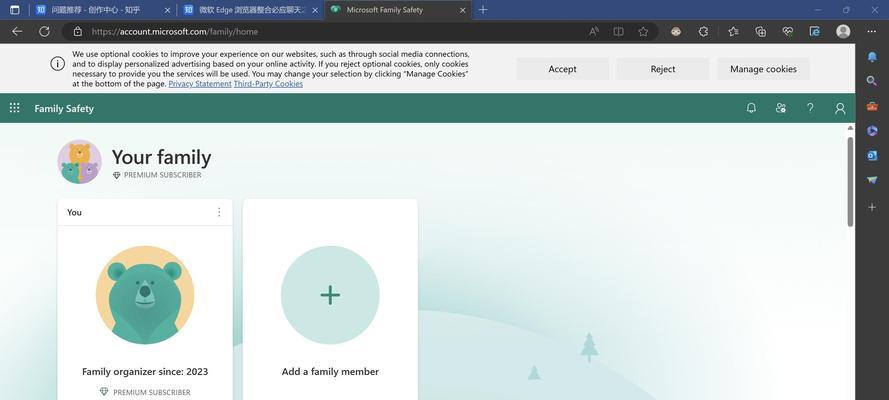Open the tab actions menu icon
This screenshot has width=889, height=400.
[15, 10]
